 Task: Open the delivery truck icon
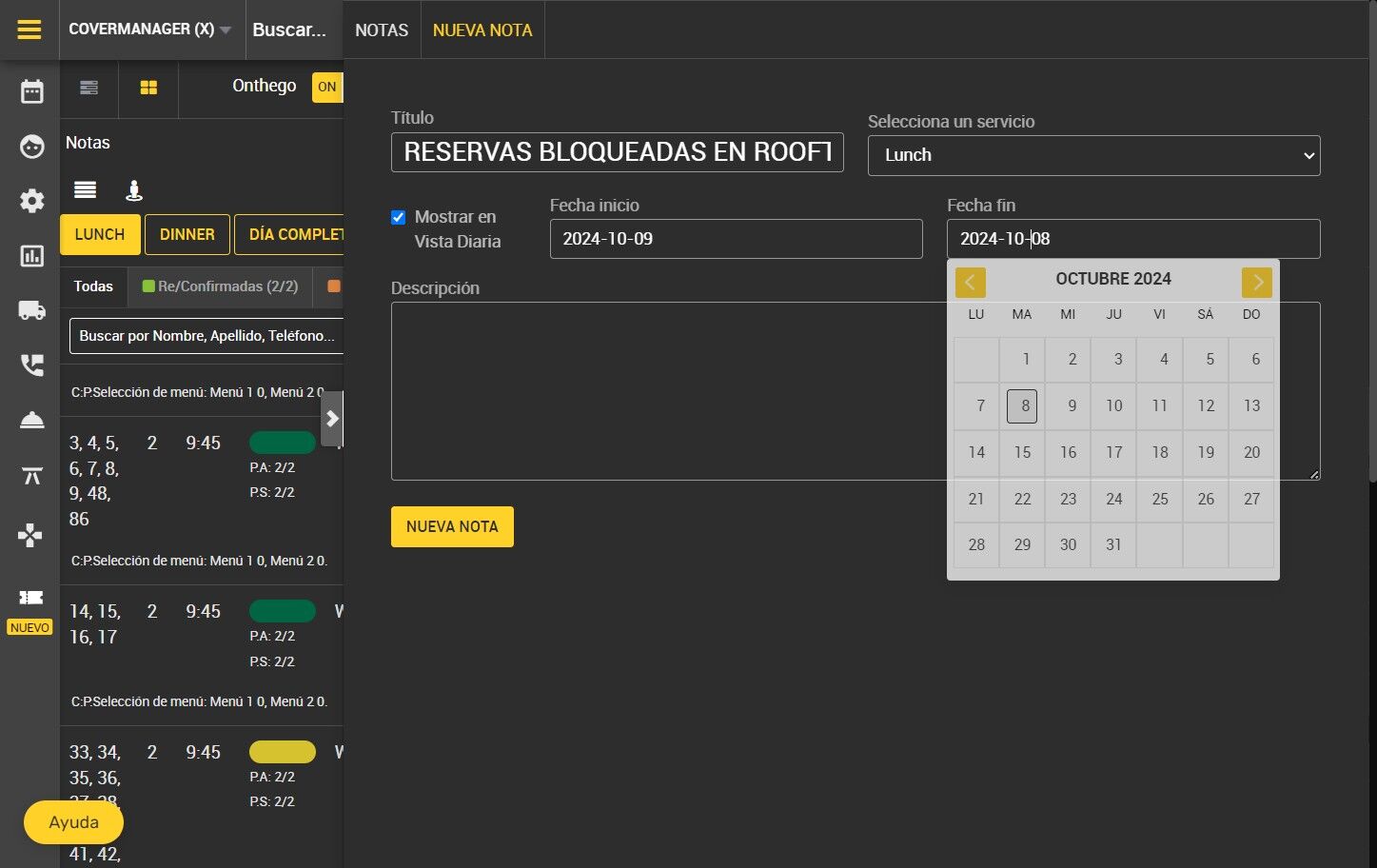31,310
